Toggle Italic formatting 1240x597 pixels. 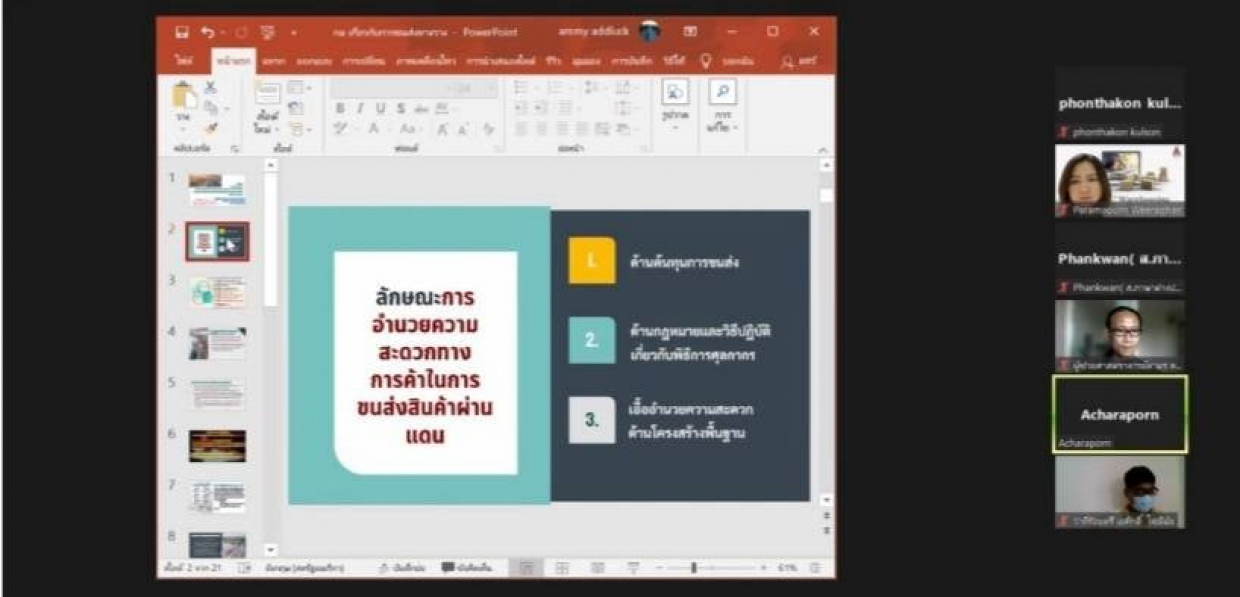[361, 109]
